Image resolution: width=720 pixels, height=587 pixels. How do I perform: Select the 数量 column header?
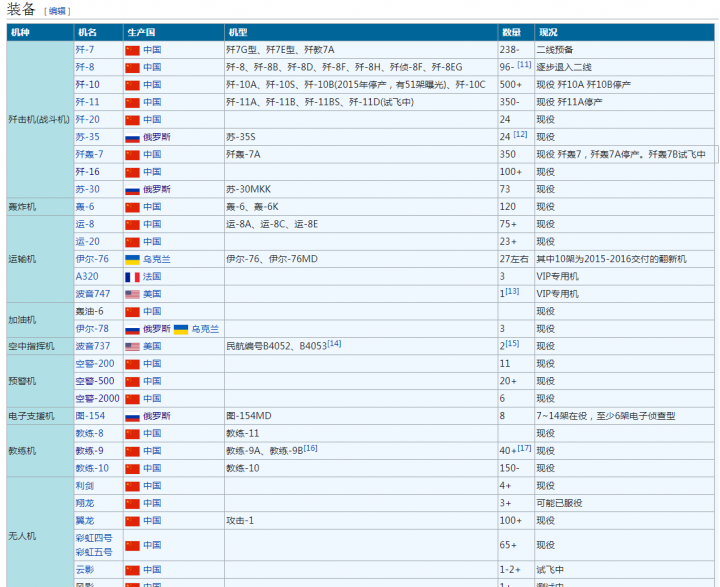click(x=516, y=32)
